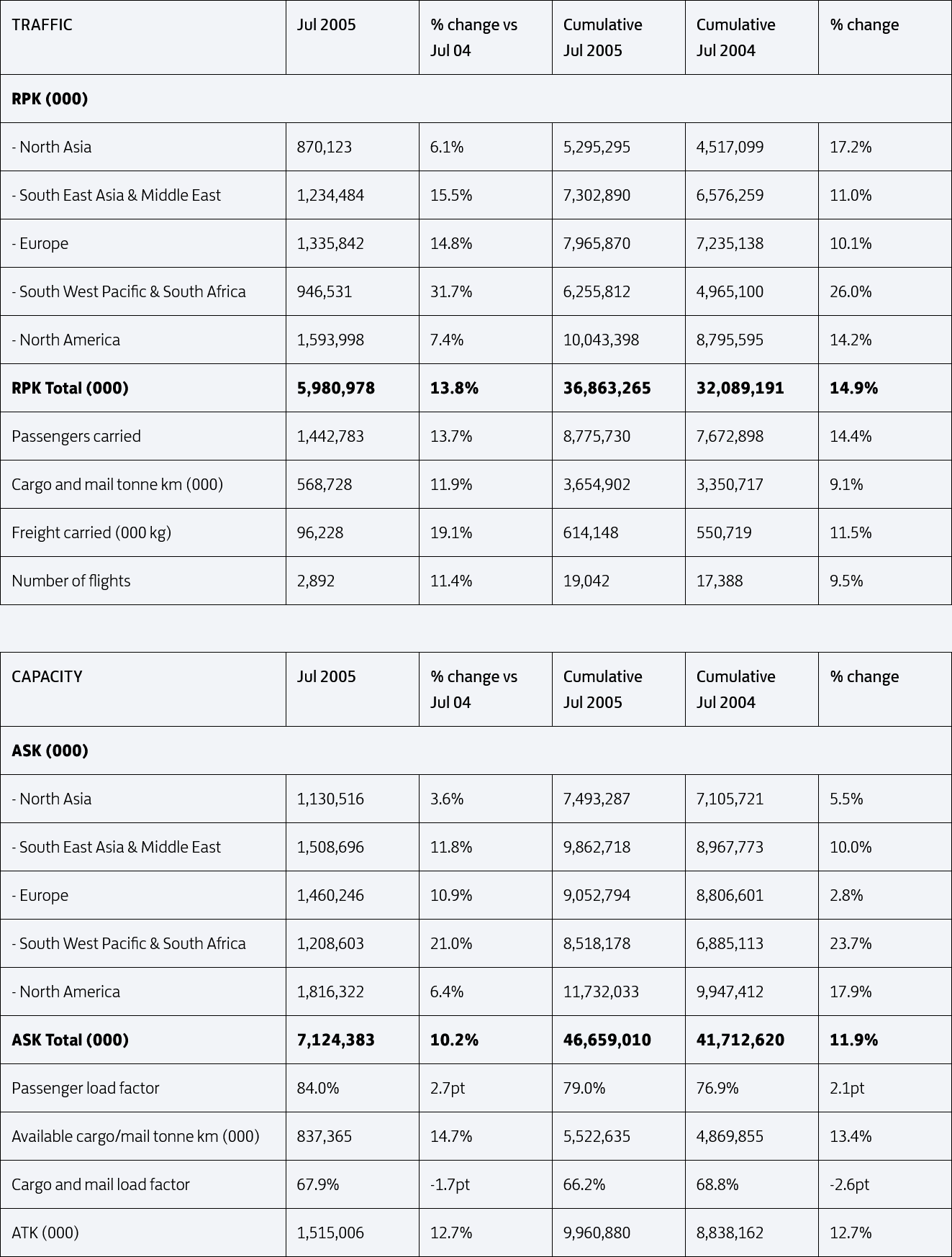Click the Passenger load factor 84.0% cell
The width and height of the screenshot is (952, 1257).
click(x=353, y=1088)
